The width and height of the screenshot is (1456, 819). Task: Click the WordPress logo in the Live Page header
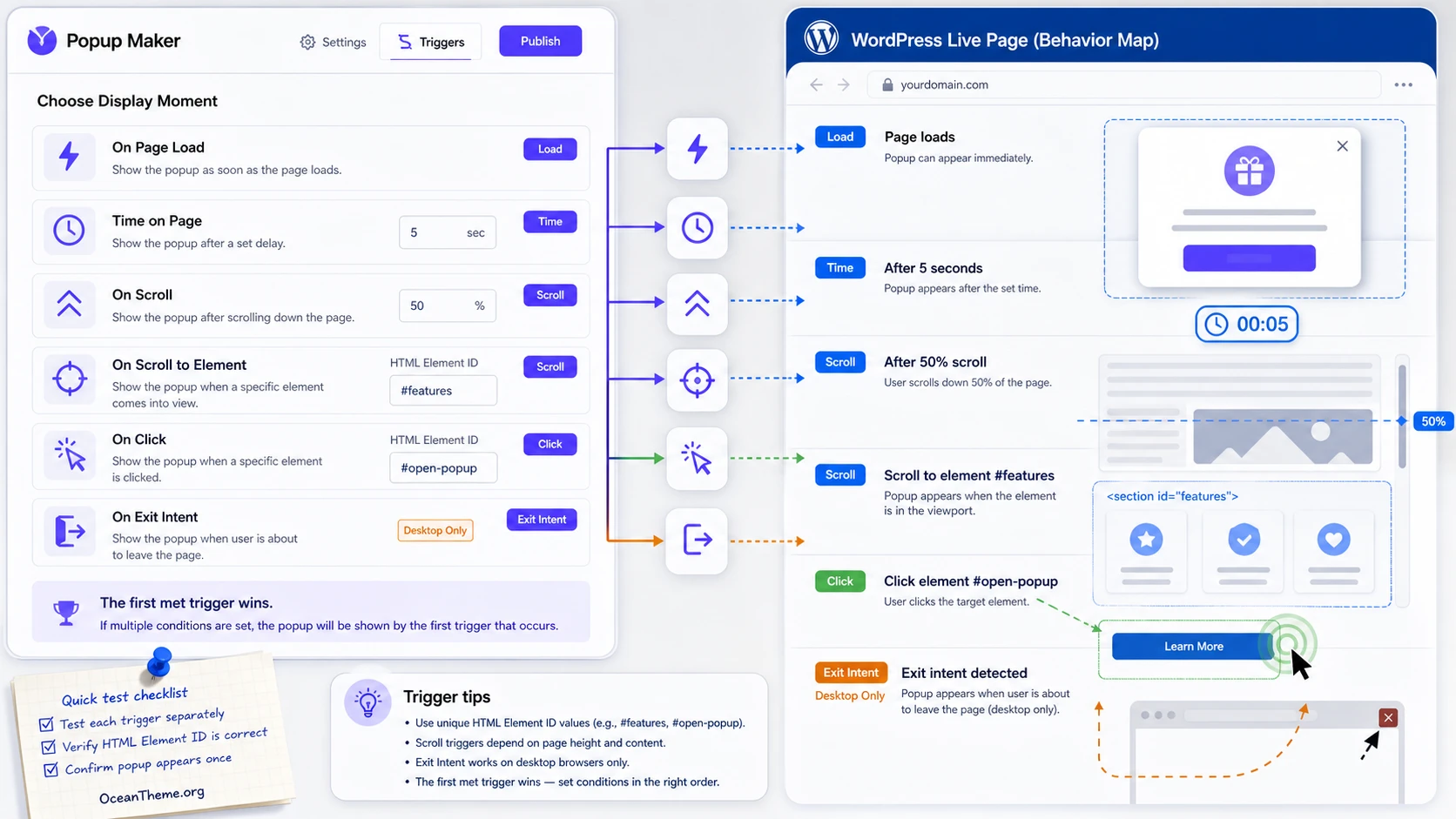[821, 39]
